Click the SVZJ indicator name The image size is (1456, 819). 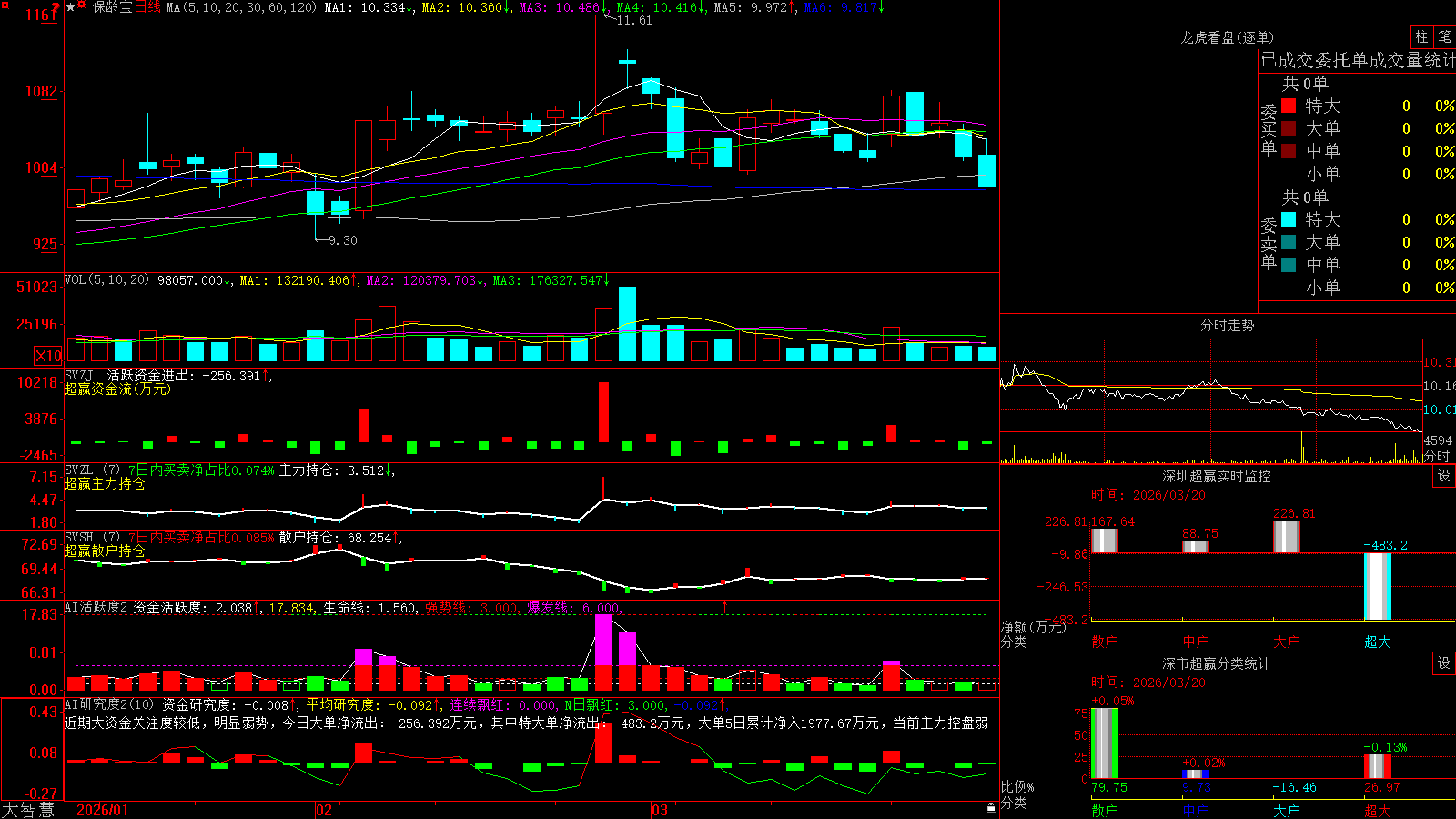(79, 375)
